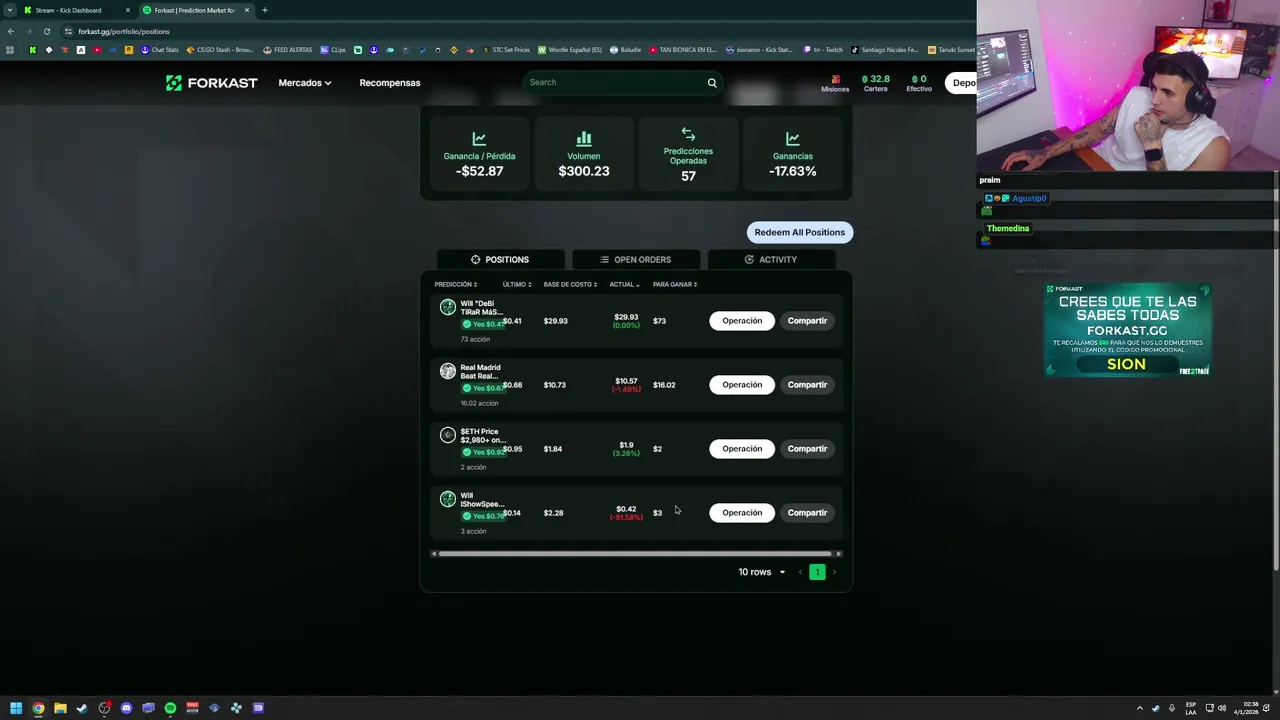Sort by Predicción column
This screenshot has height=720, width=1280.
[x=455, y=284]
